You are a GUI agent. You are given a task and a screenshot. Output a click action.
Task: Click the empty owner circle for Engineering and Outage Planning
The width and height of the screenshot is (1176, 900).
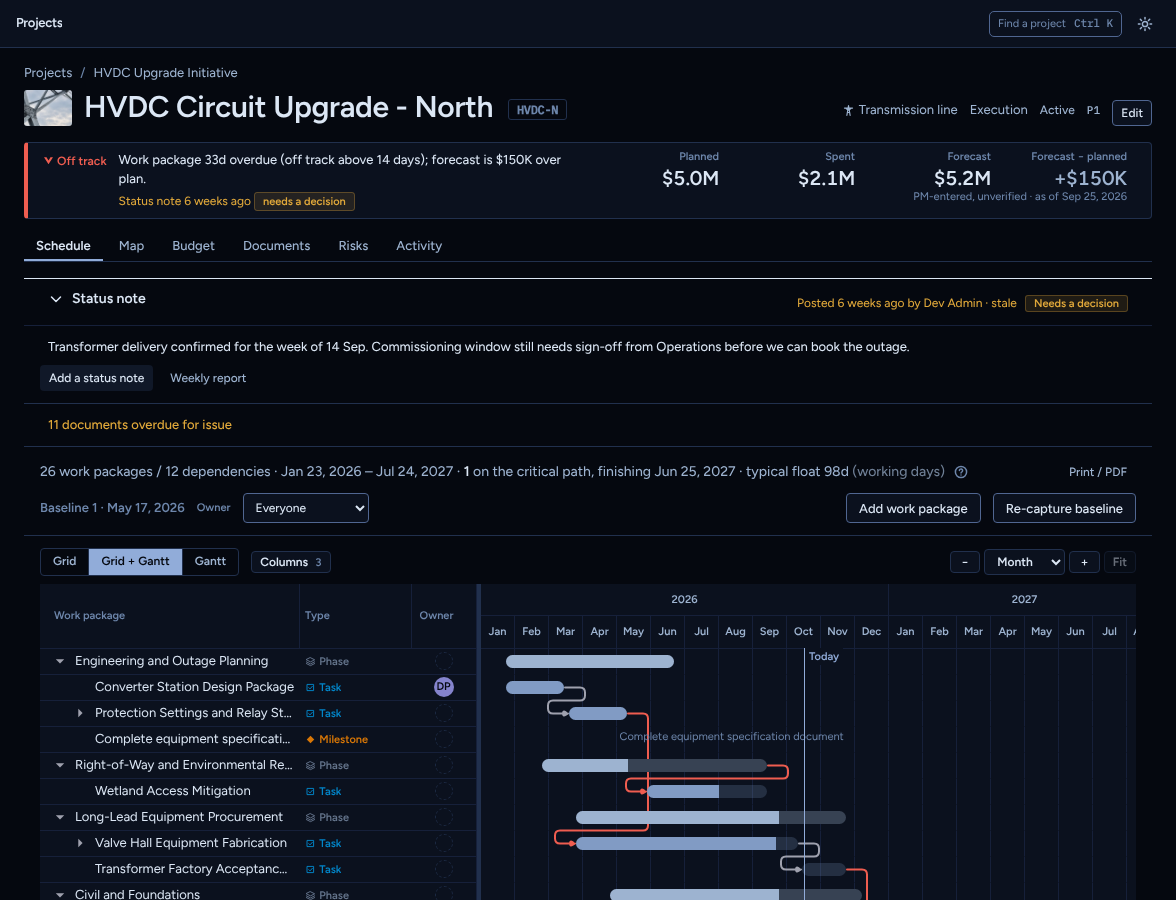tap(444, 661)
